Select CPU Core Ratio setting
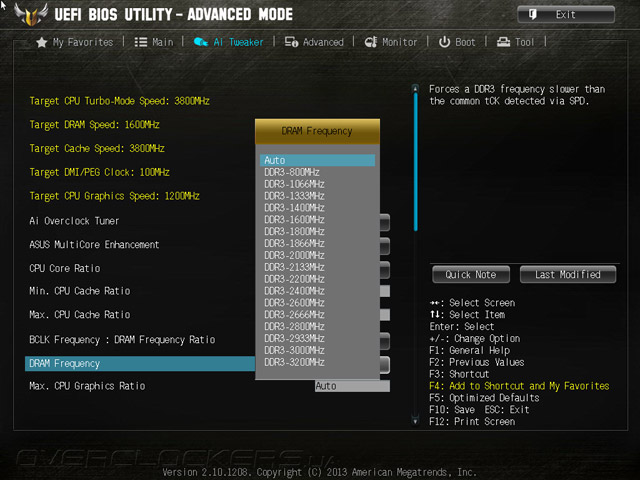This screenshot has height=480, width=640. pyautogui.click(x=65, y=268)
